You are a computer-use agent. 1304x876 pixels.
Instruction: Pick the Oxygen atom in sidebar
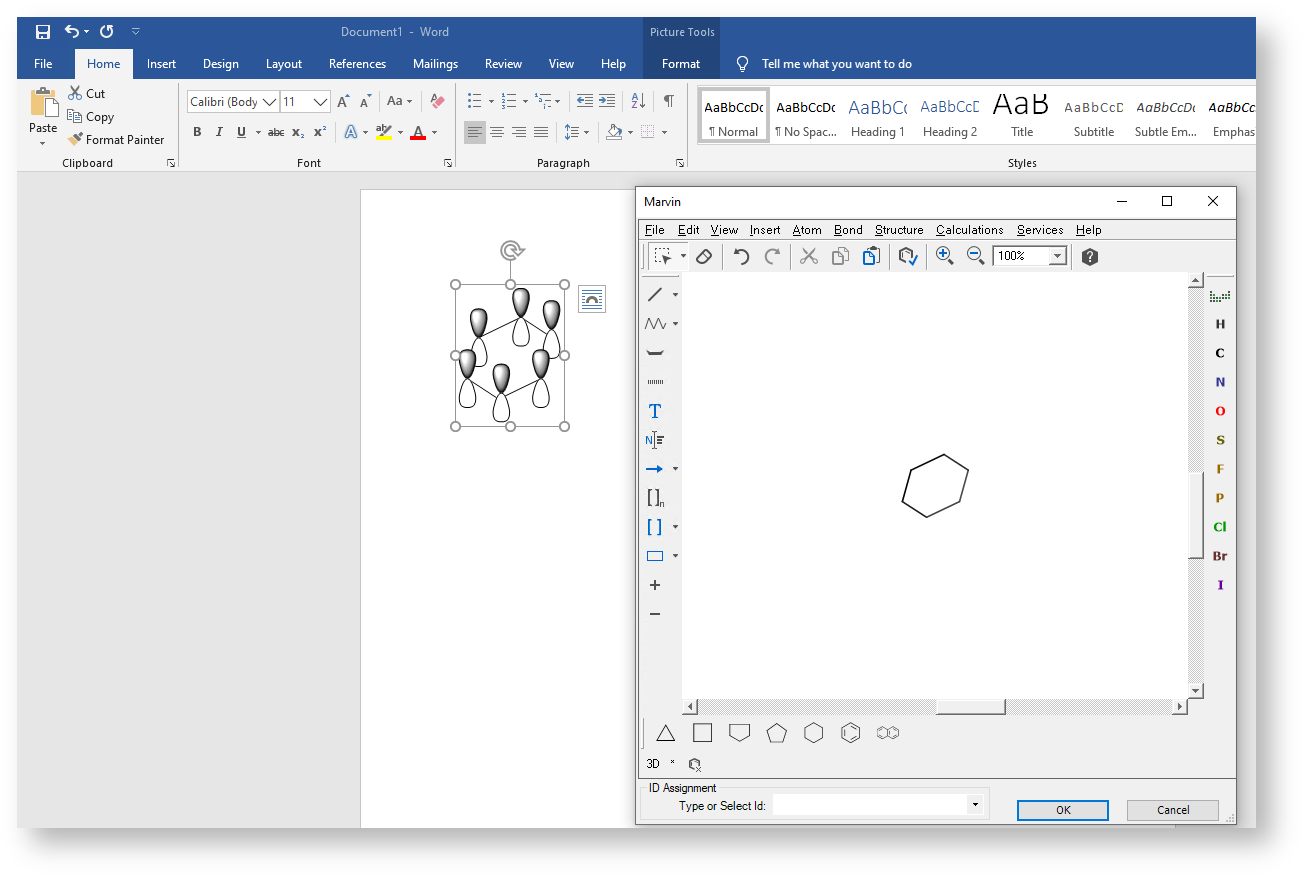click(x=1219, y=411)
